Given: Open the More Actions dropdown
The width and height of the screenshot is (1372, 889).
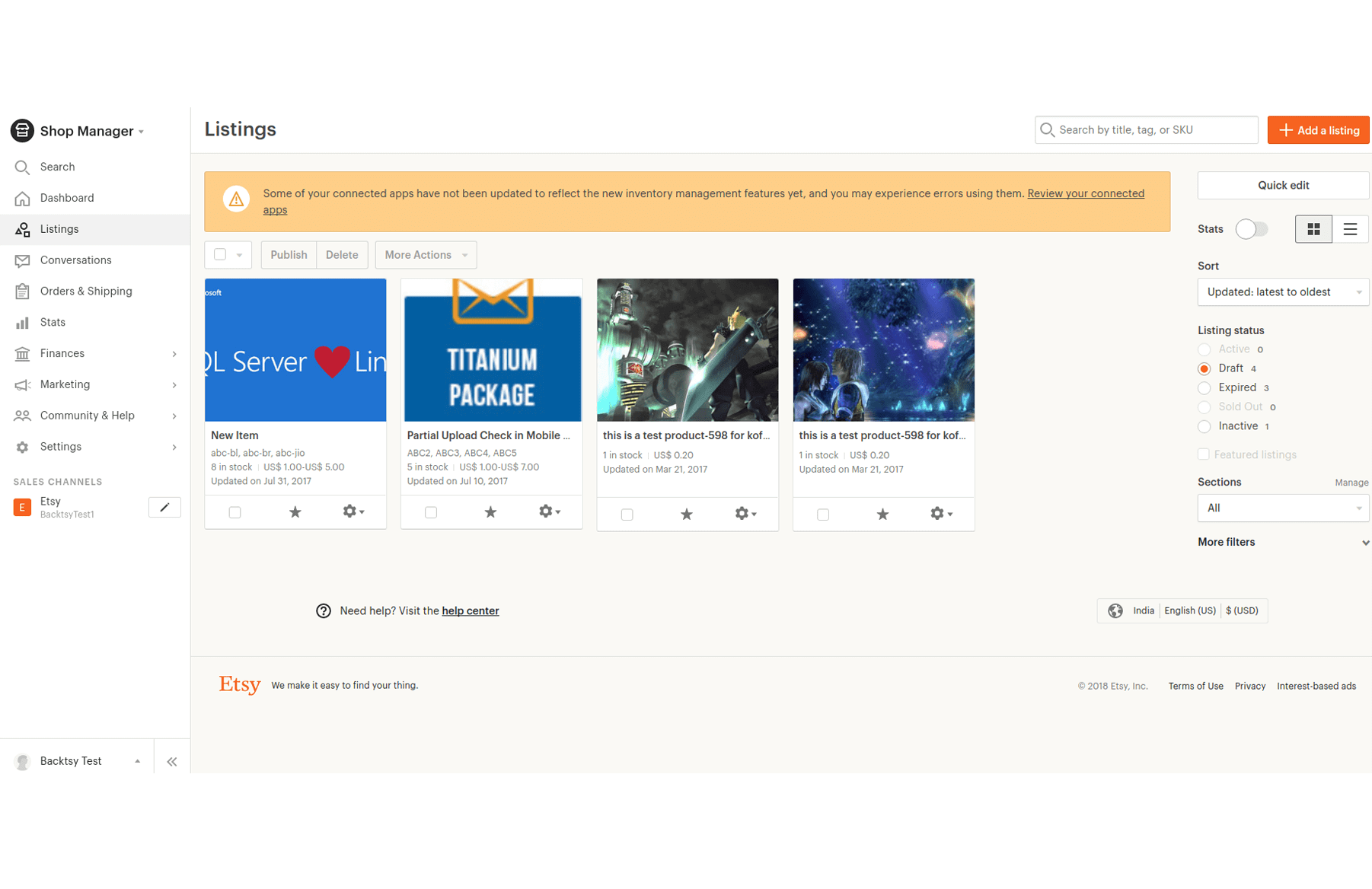Looking at the screenshot, I should [426, 255].
